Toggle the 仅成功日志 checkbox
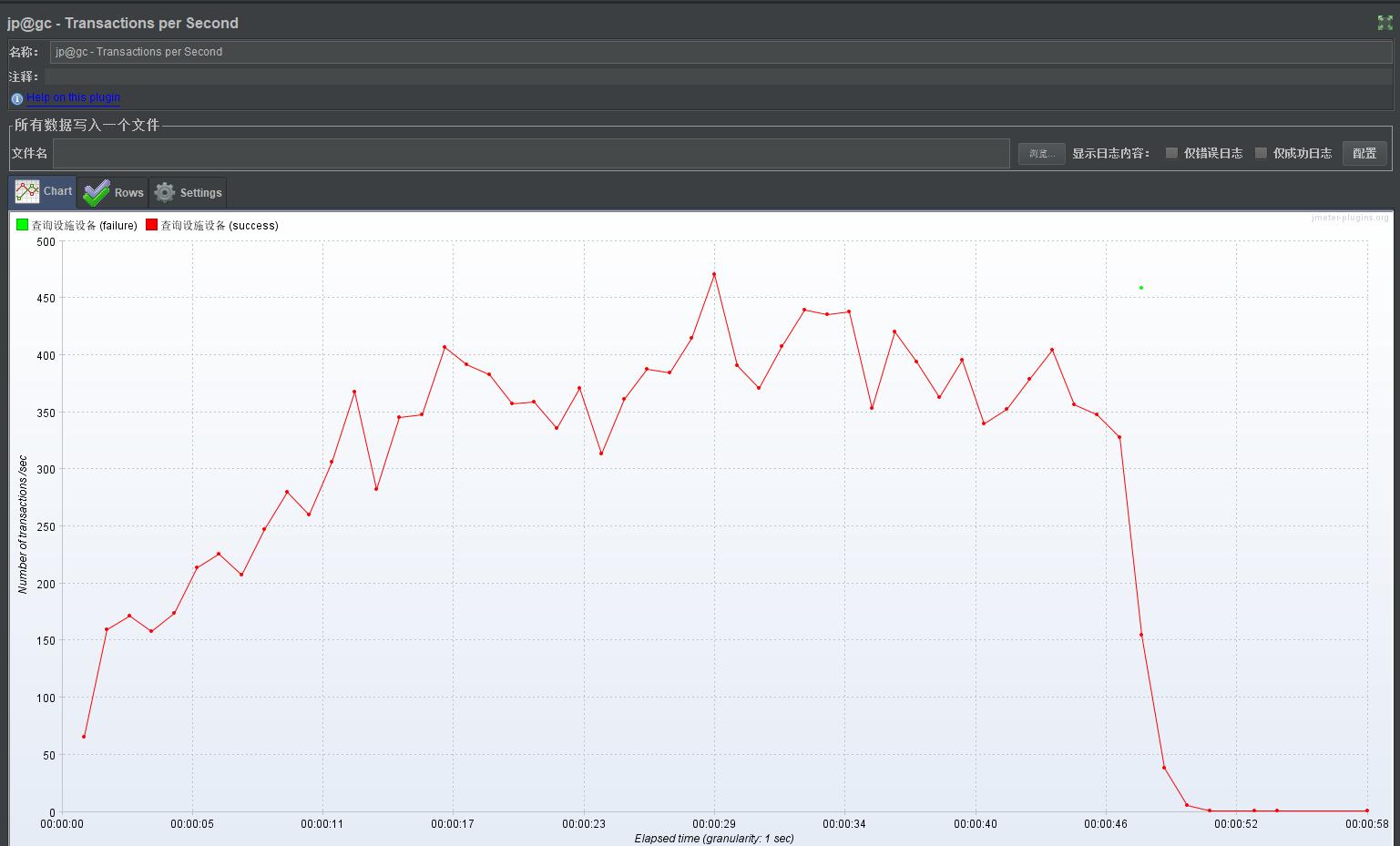 click(x=1261, y=153)
